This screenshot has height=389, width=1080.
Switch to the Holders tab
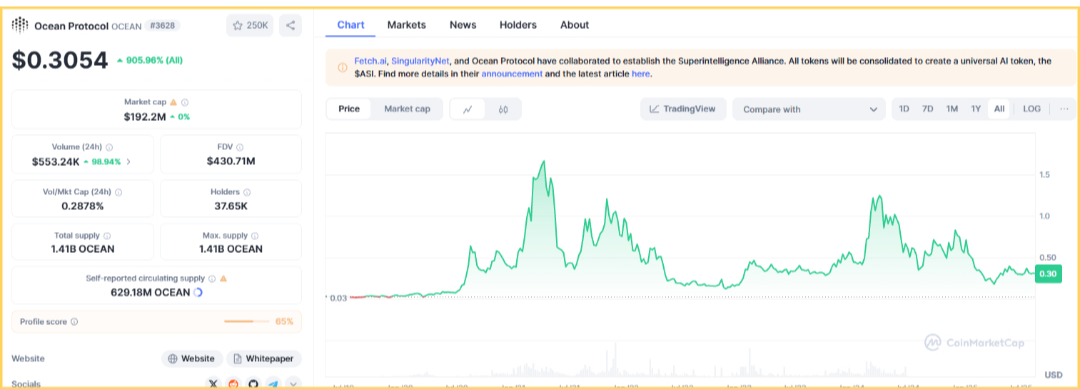pyautogui.click(x=518, y=25)
